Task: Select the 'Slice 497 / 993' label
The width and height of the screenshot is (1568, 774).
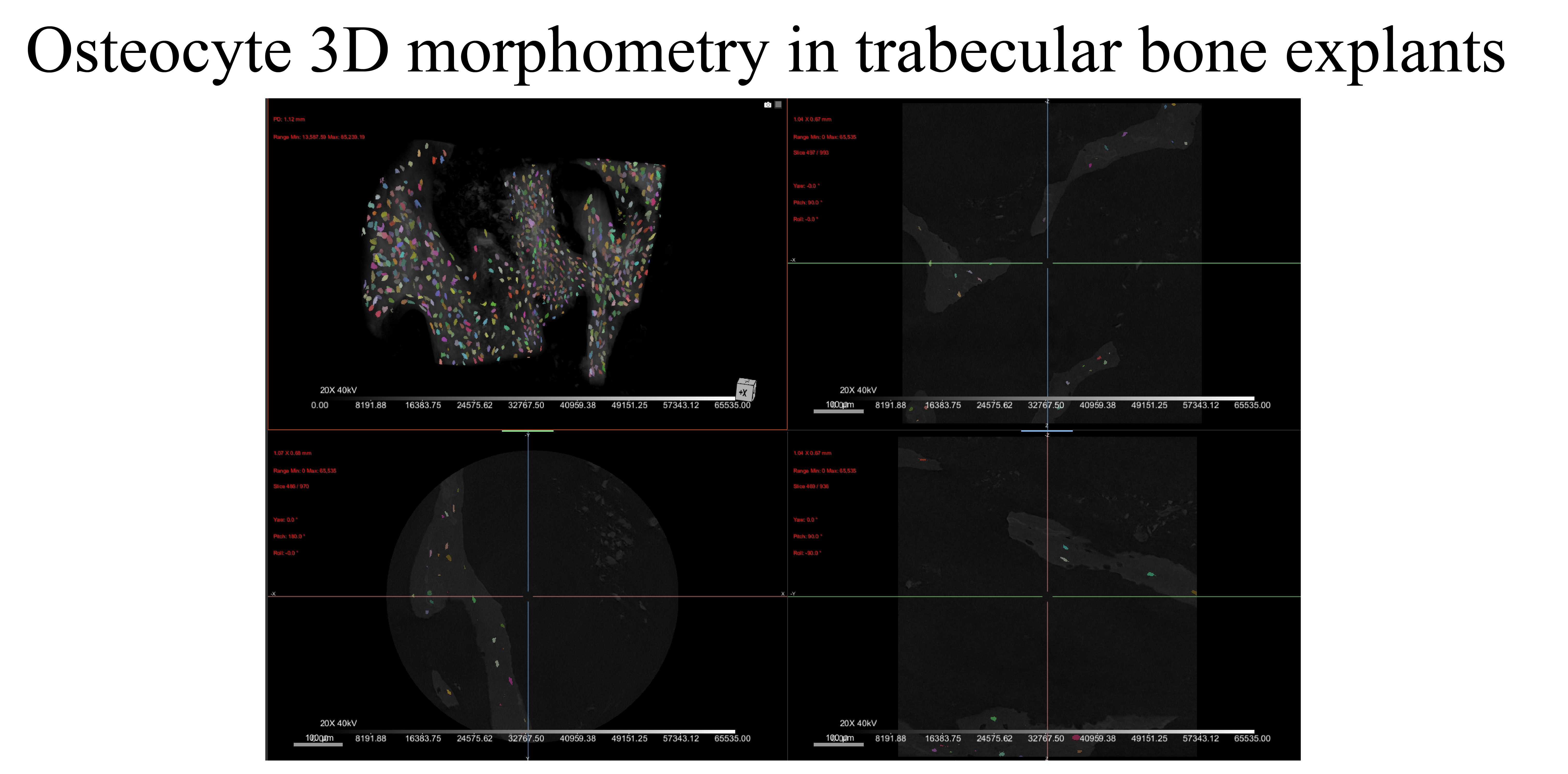Action: coord(811,153)
